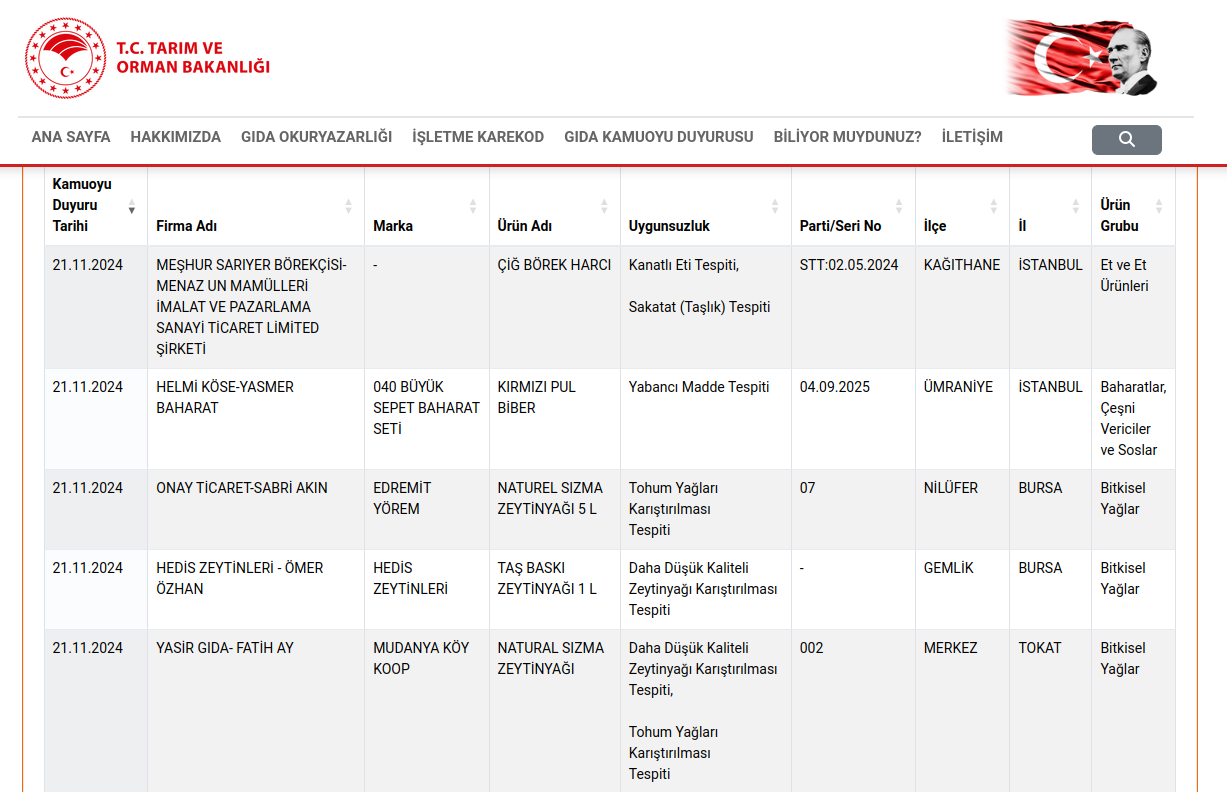Viewport: 1227px width, 792px height.
Task: Click the Tarım ve Orman Bakanlığı logo
Action: click(148, 58)
